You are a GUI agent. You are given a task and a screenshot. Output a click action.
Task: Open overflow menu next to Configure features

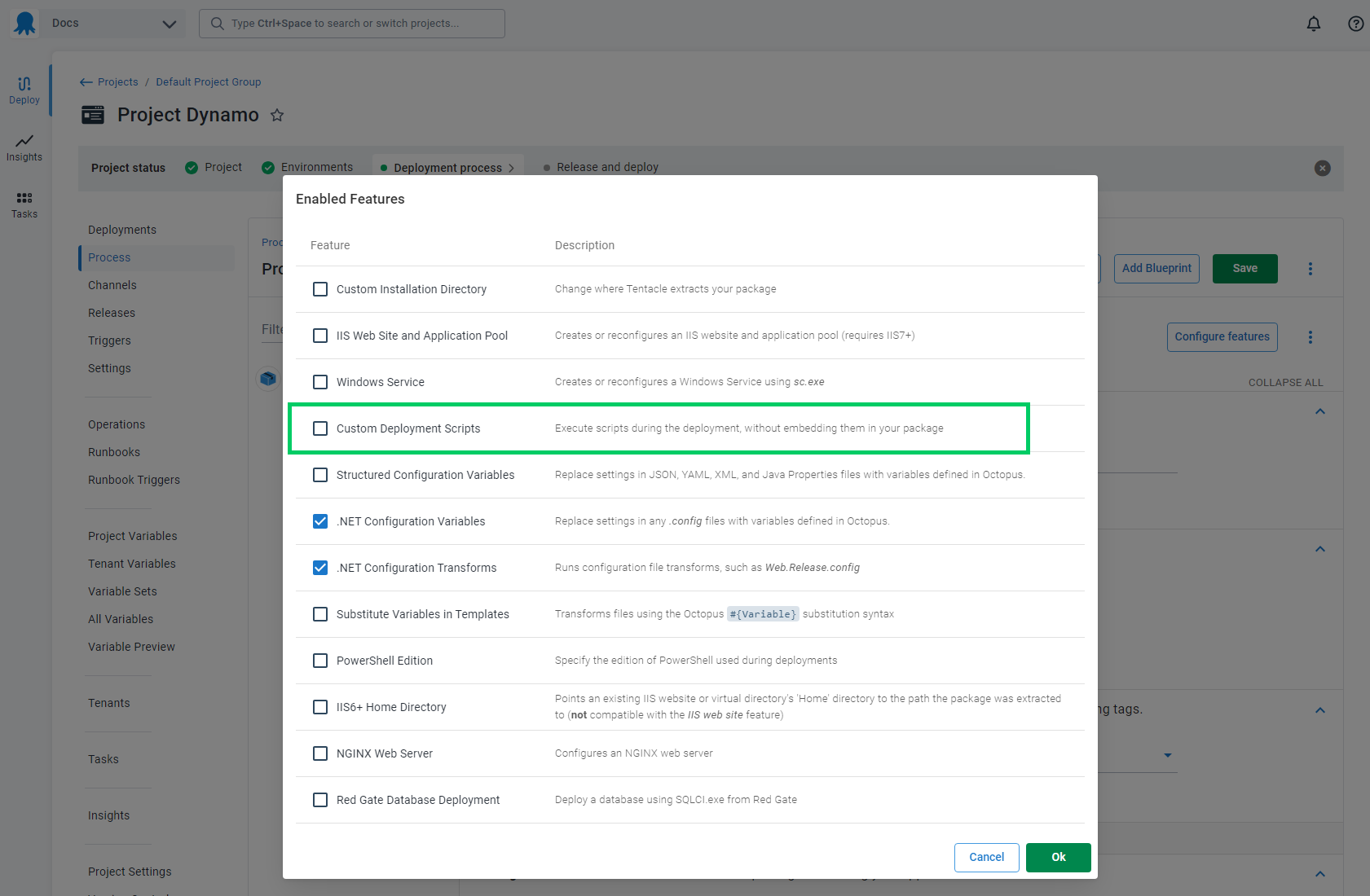point(1311,337)
